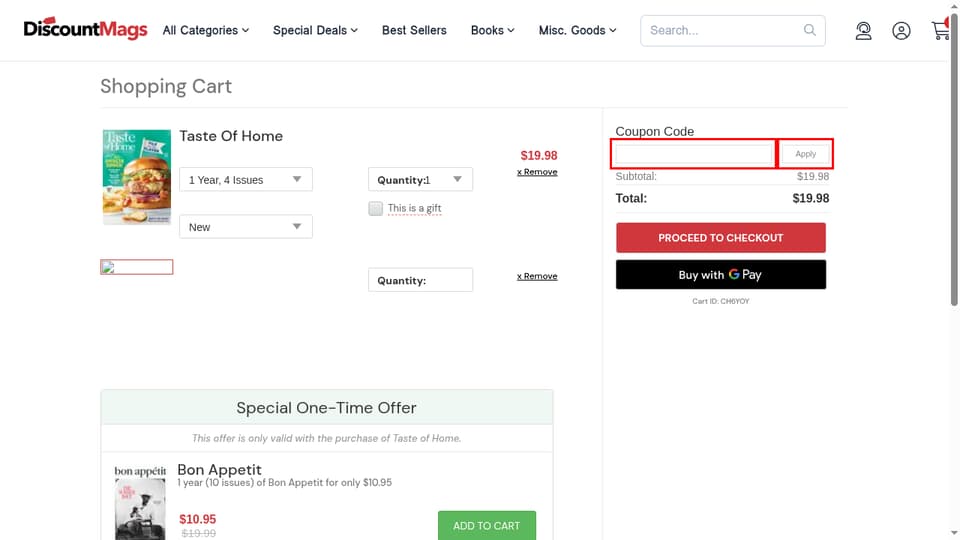Viewport: 960px width, 540px height.
Task: Click the $19.98 item price
Action: [539, 156]
